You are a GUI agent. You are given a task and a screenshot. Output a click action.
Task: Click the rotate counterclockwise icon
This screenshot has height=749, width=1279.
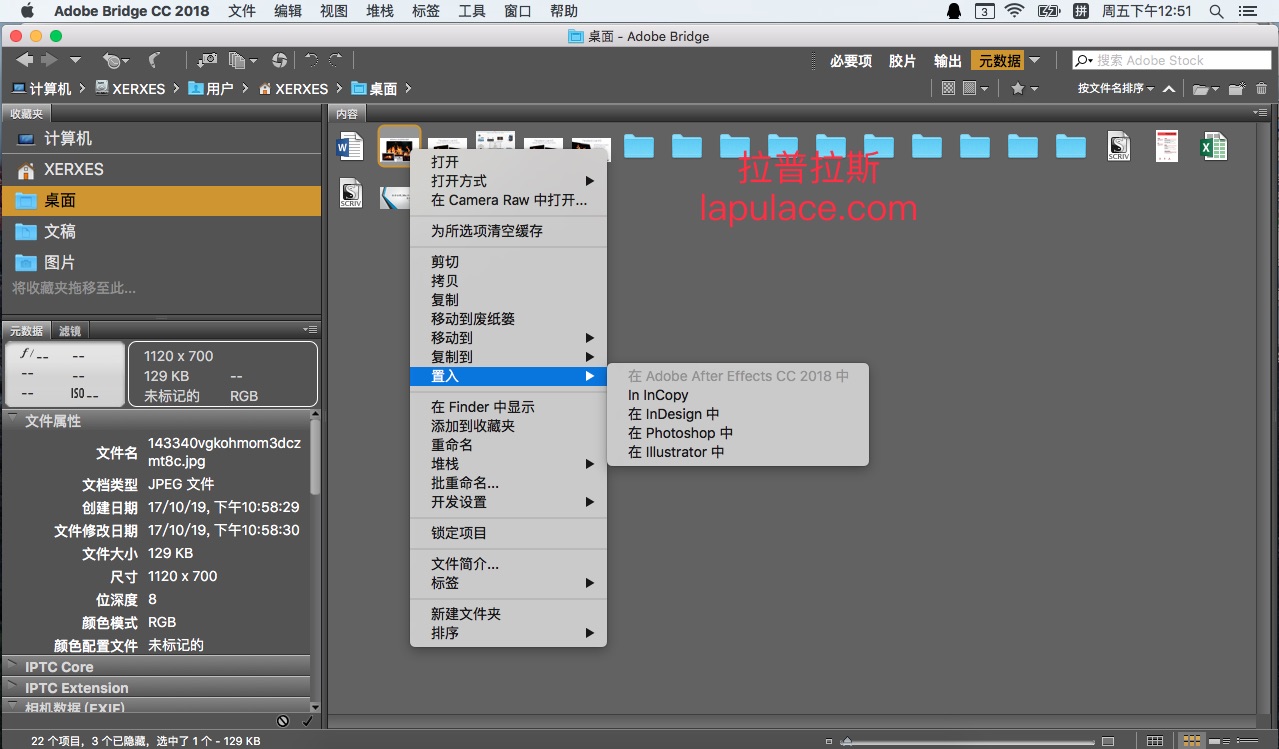(x=311, y=60)
